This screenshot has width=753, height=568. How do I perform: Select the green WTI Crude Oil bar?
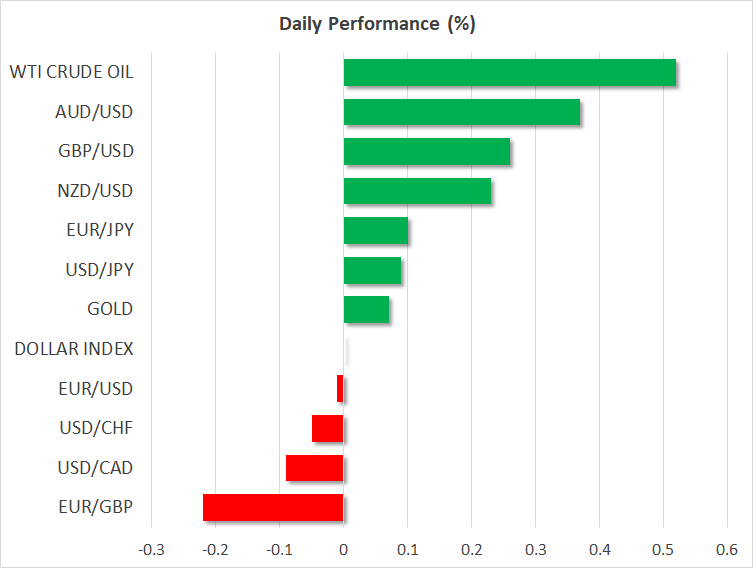[x=509, y=73]
